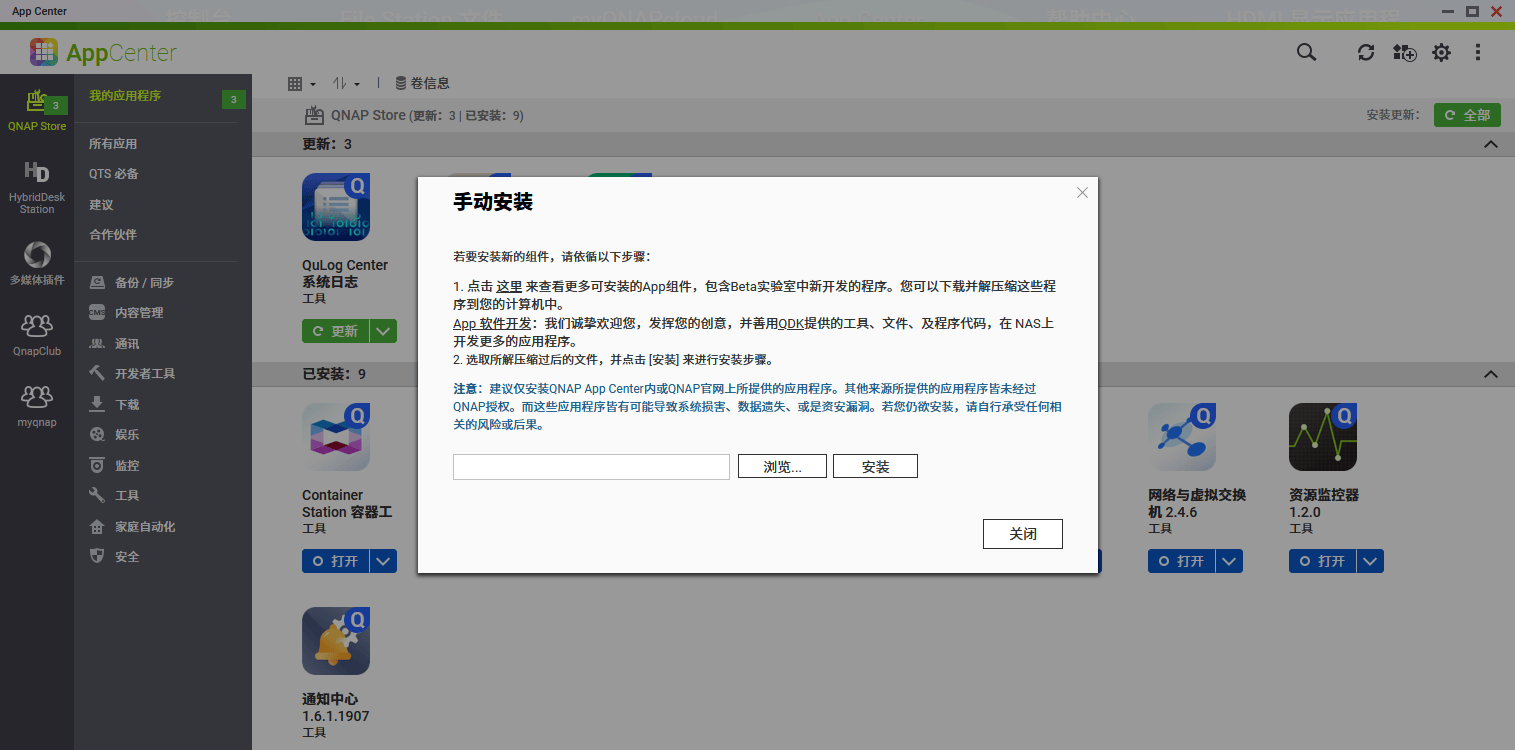Click the refresh icon in the header
Screen dimensions: 1515x750
coord(1366,52)
